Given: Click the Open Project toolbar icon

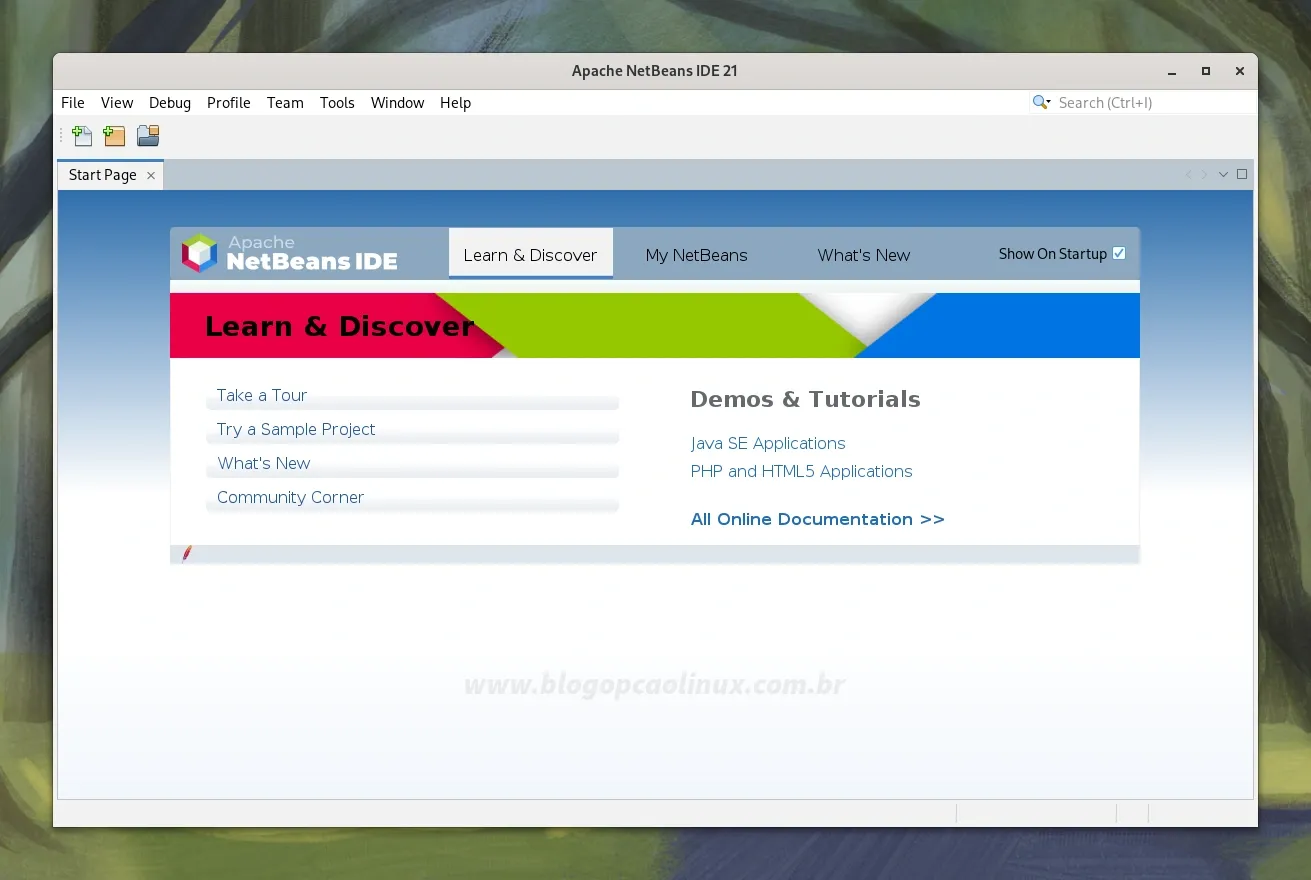Looking at the screenshot, I should pyautogui.click(x=148, y=136).
